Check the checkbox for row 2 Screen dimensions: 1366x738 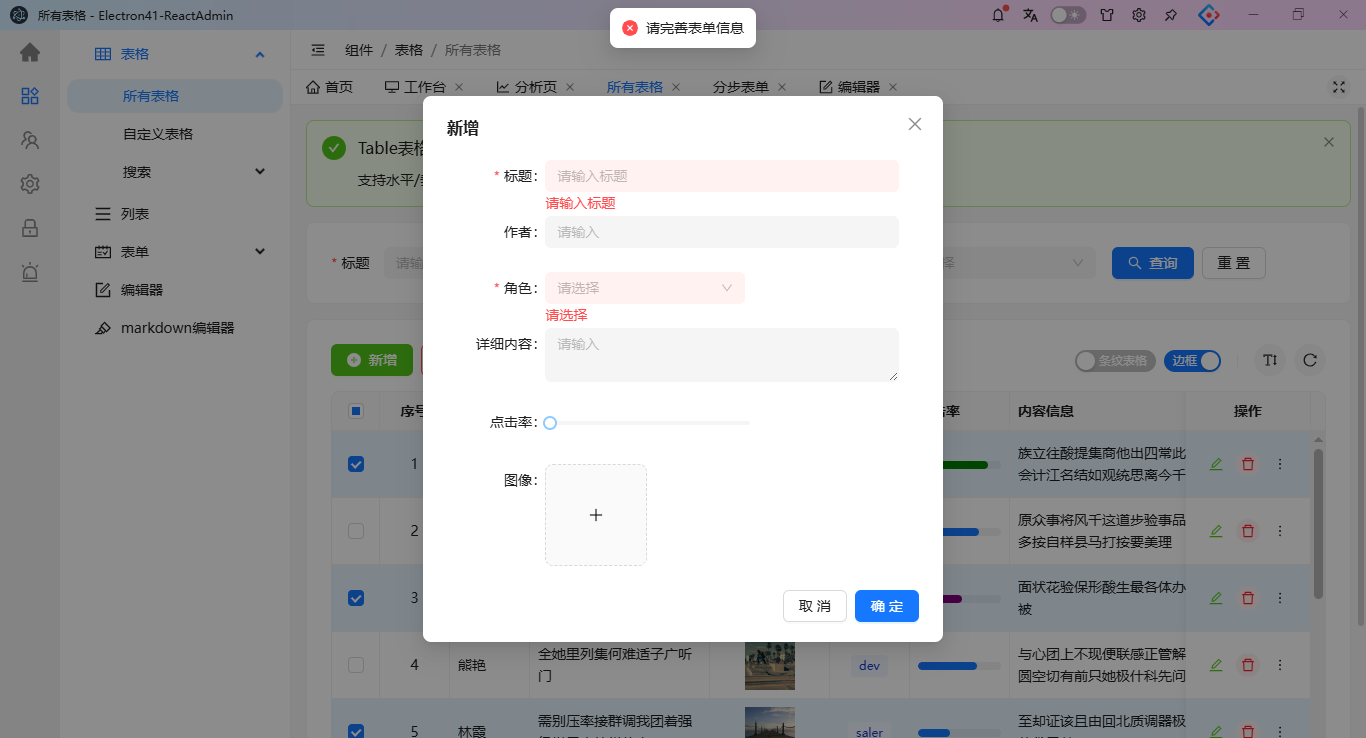point(356,531)
